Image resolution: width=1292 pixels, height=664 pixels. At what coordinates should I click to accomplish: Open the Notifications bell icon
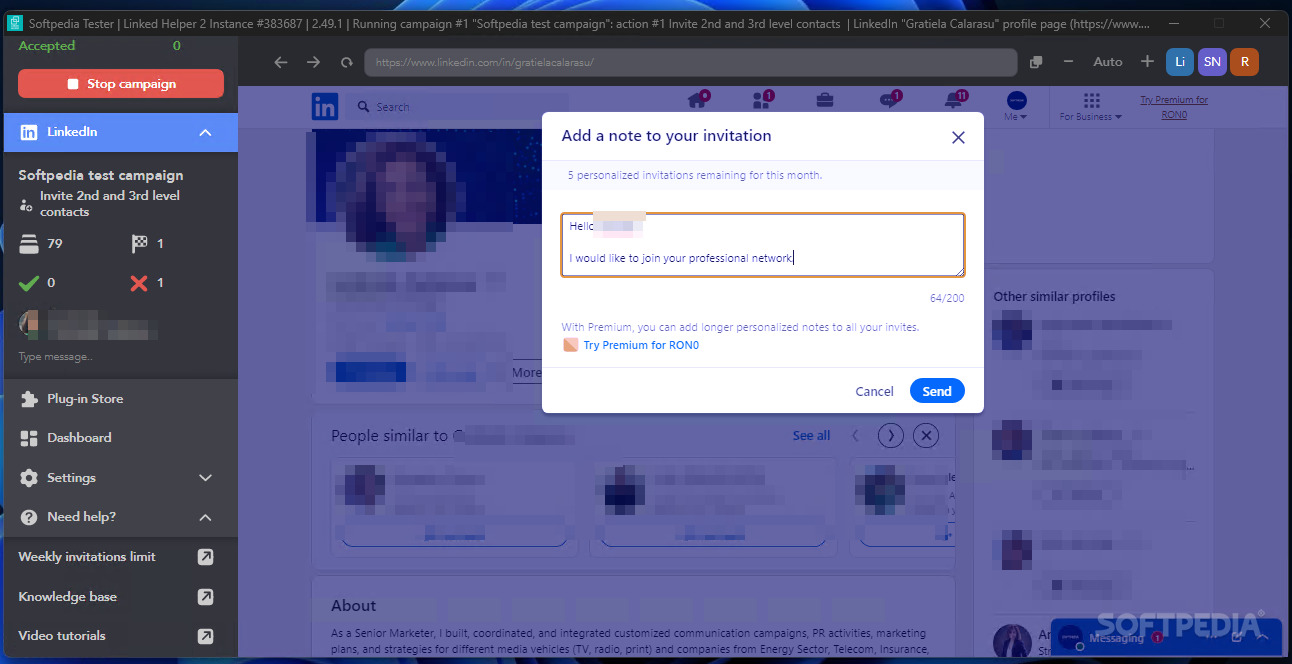[954, 100]
